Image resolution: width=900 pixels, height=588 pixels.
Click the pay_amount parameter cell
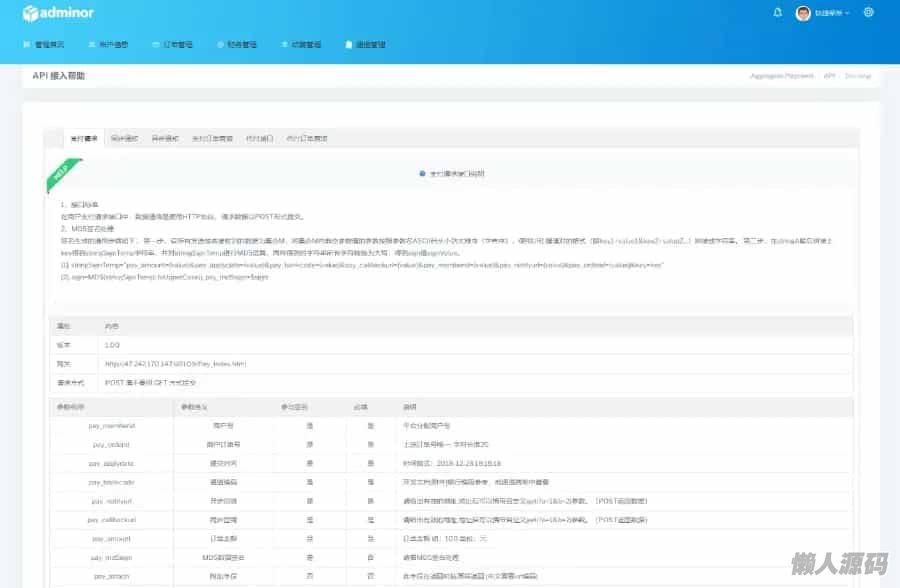click(111, 539)
